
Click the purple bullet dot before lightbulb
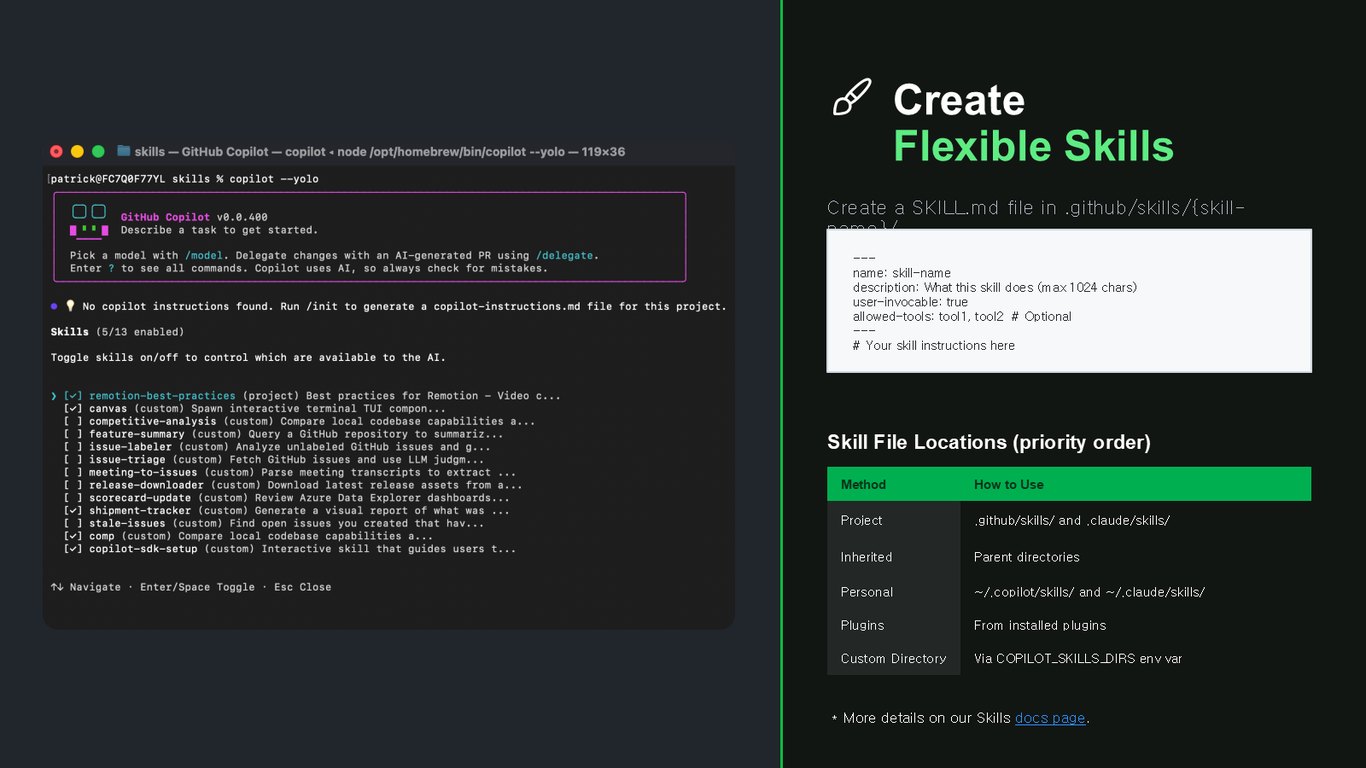pyautogui.click(x=54, y=306)
